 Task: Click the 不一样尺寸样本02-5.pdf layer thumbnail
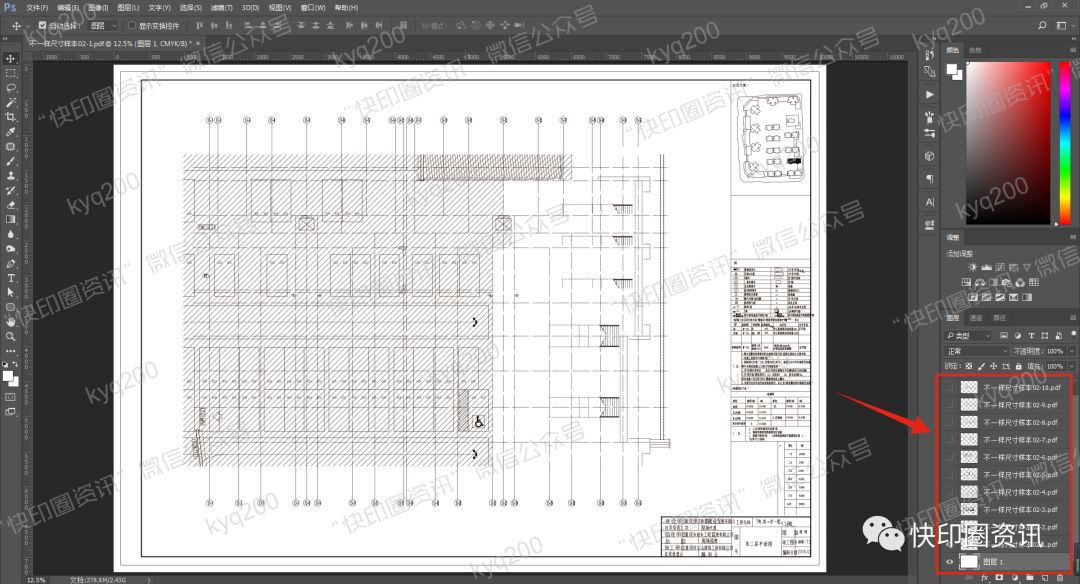[x=969, y=474]
